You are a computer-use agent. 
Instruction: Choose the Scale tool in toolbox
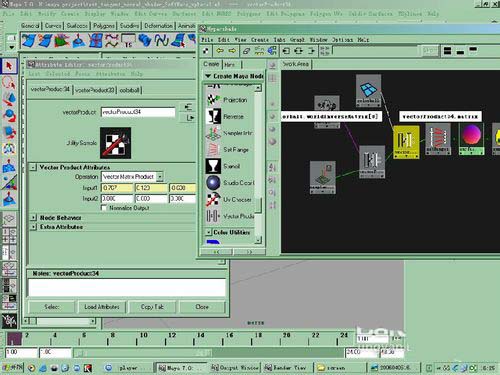click(x=9, y=132)
